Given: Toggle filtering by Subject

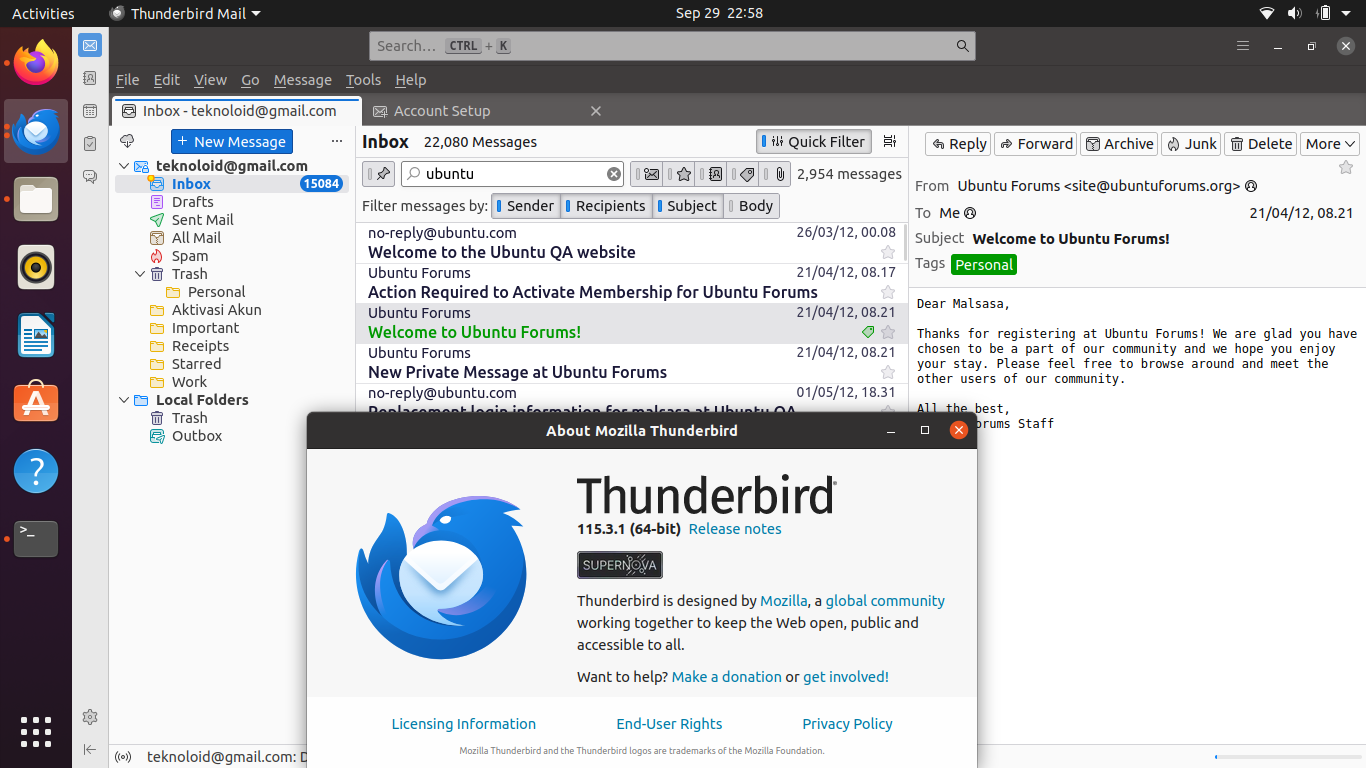Looking at the screenshot, I should click(687, 206).
